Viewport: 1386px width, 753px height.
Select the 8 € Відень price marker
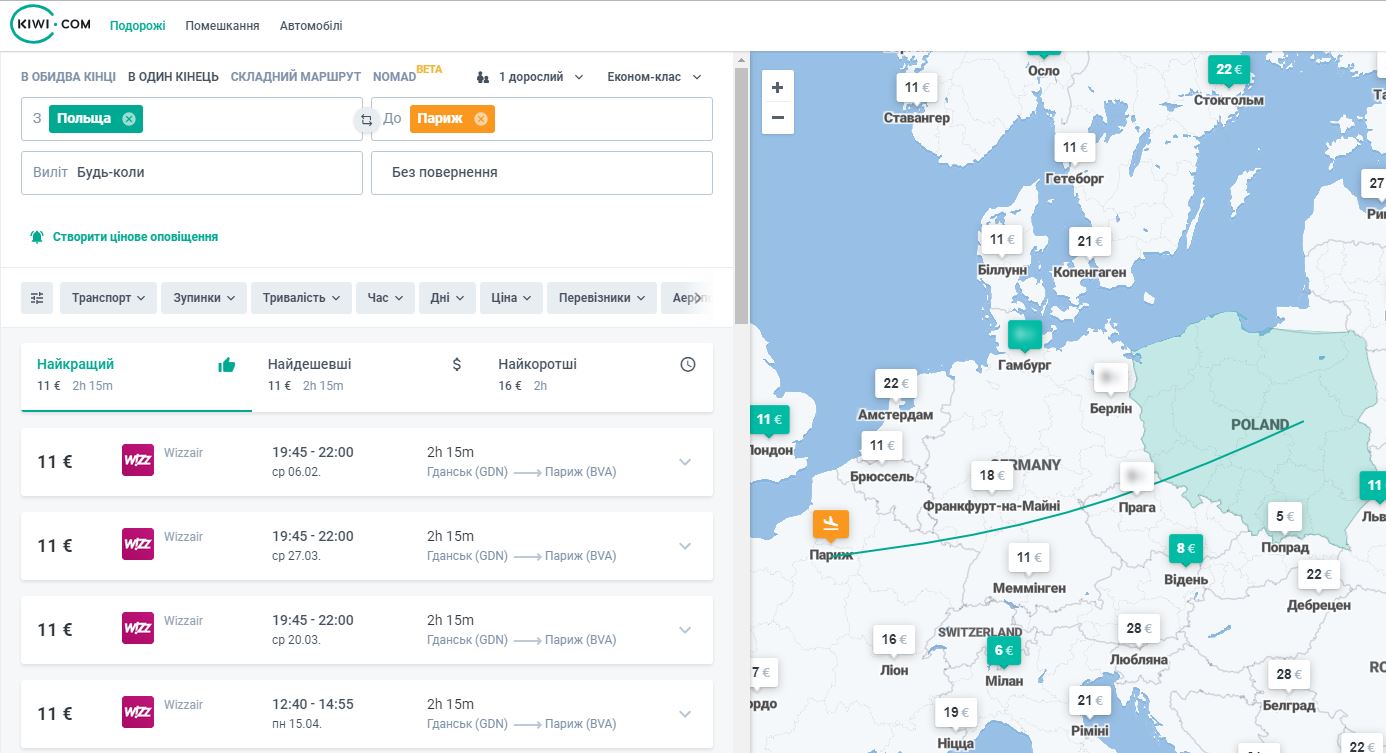pos(1187,549)
